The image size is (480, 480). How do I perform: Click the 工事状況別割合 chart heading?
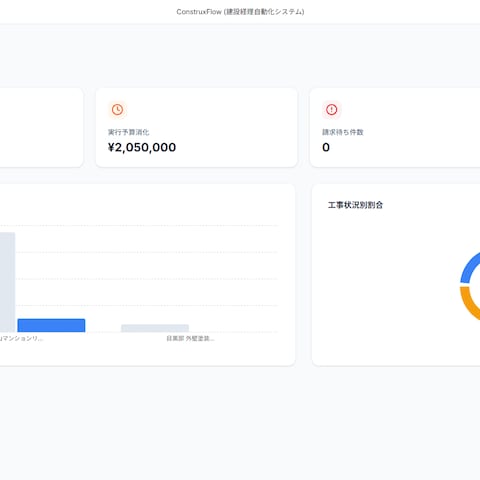[x=355, y=205]
